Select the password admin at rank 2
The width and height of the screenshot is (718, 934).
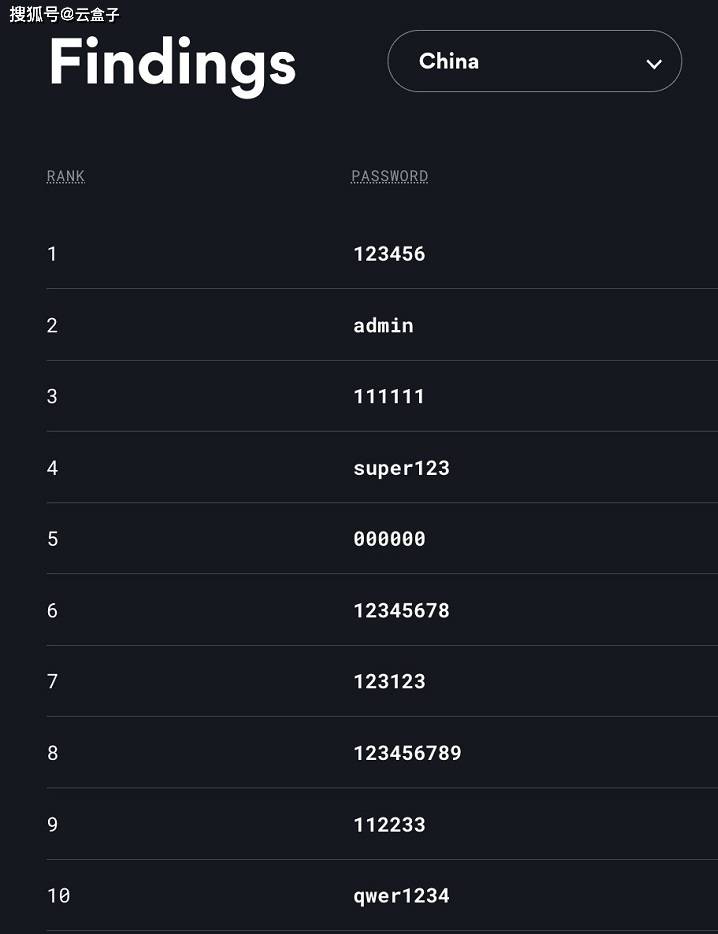[x=383, y=325]
